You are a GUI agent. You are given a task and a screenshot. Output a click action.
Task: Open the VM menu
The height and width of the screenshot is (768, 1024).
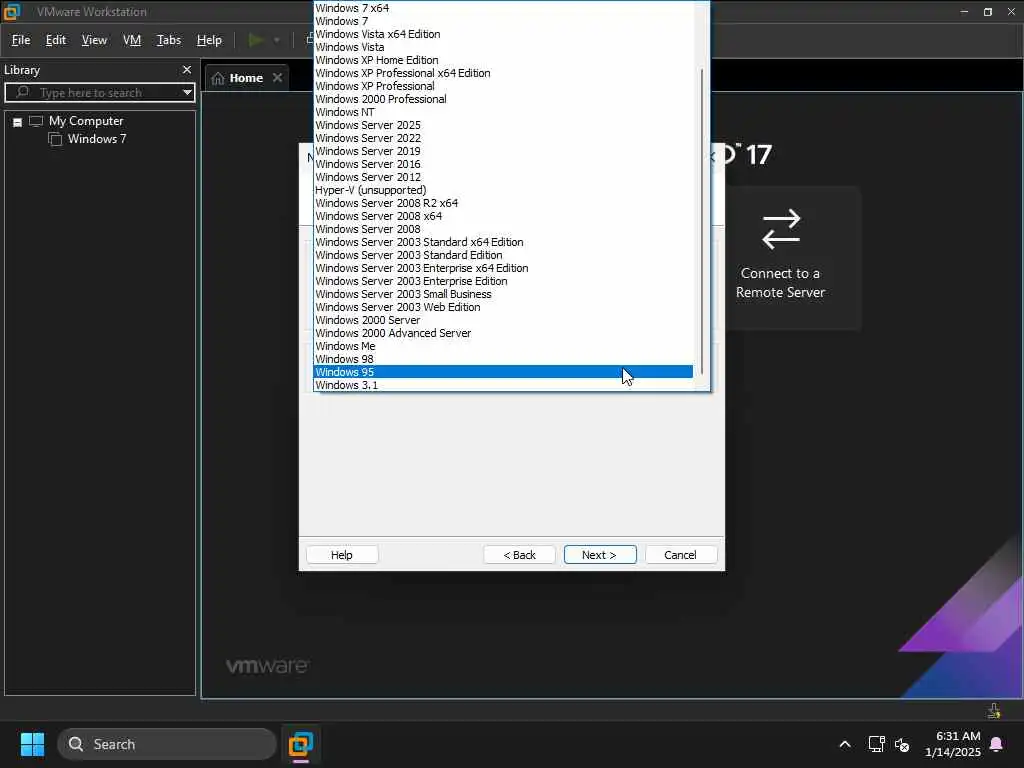[x=132, y=40]
